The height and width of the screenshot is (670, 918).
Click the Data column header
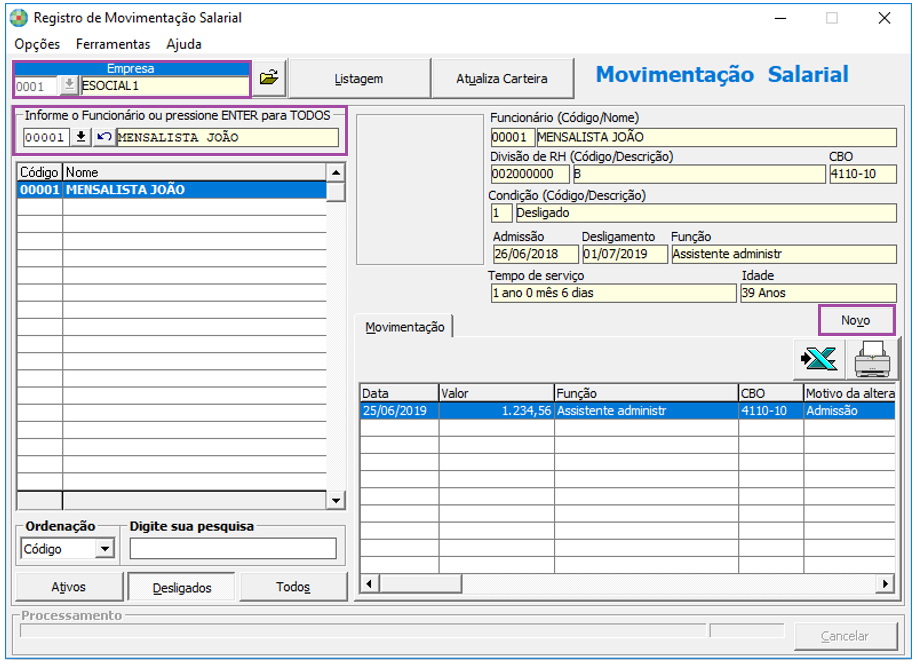399,393
